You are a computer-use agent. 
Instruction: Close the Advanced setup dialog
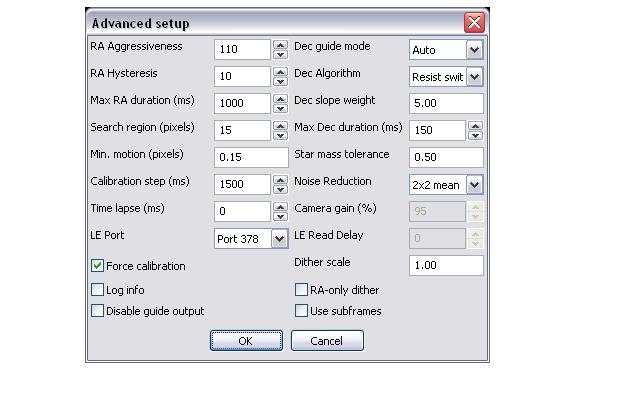pyautogui.click(x=474, y=22)
